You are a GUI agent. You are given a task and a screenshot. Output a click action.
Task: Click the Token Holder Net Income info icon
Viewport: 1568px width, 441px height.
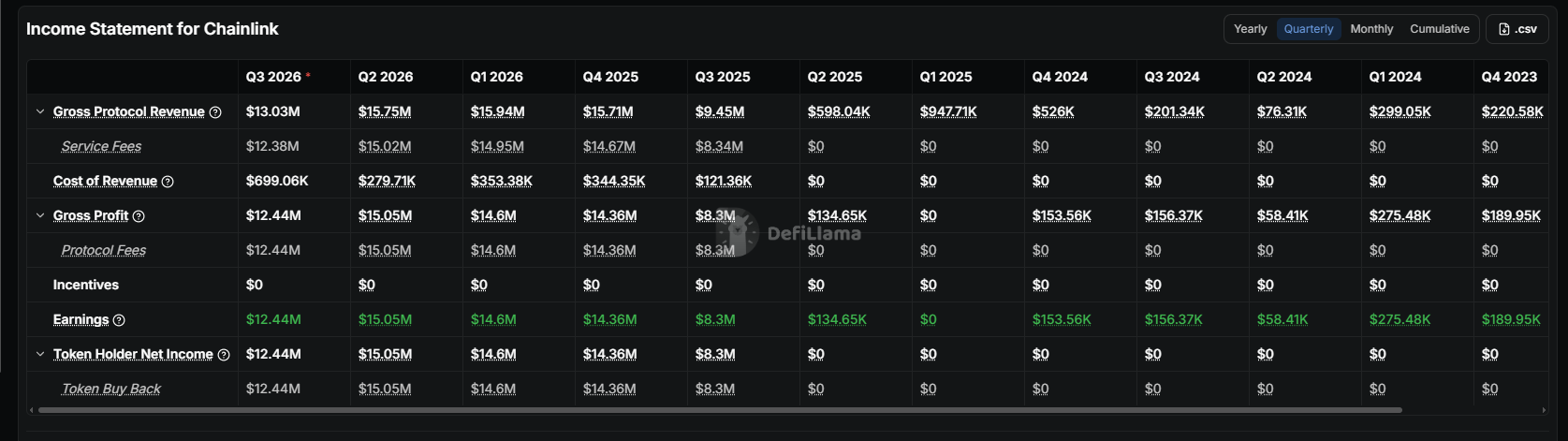224,355
